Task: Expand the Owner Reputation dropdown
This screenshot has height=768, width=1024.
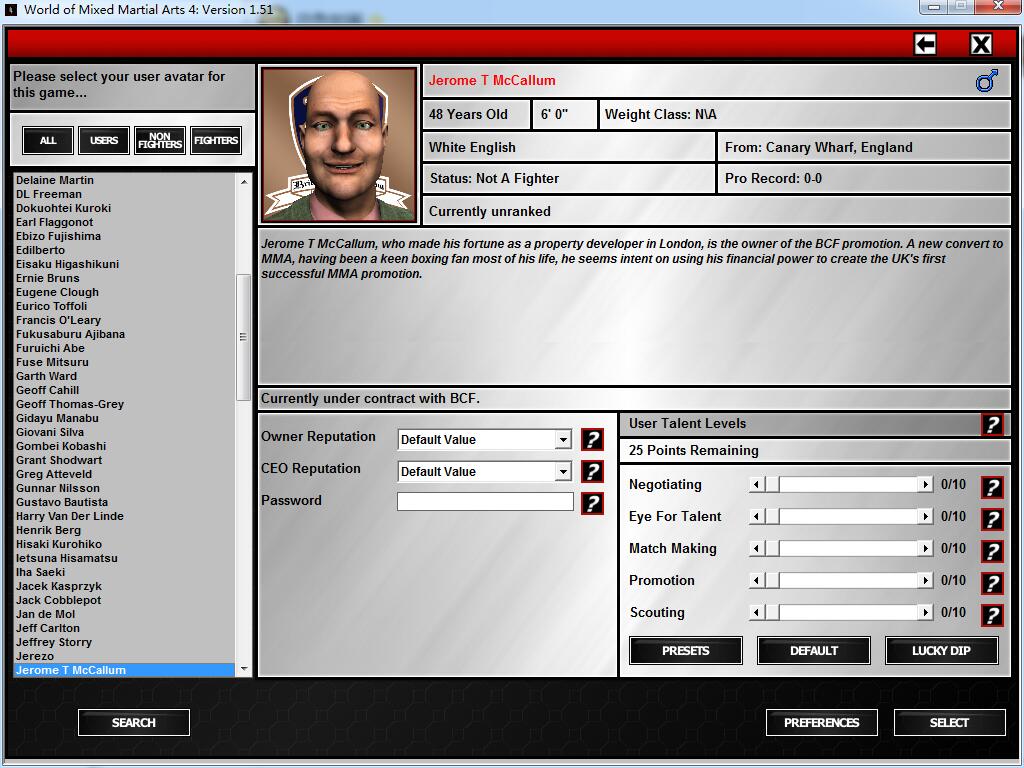Action: point(563,440)
